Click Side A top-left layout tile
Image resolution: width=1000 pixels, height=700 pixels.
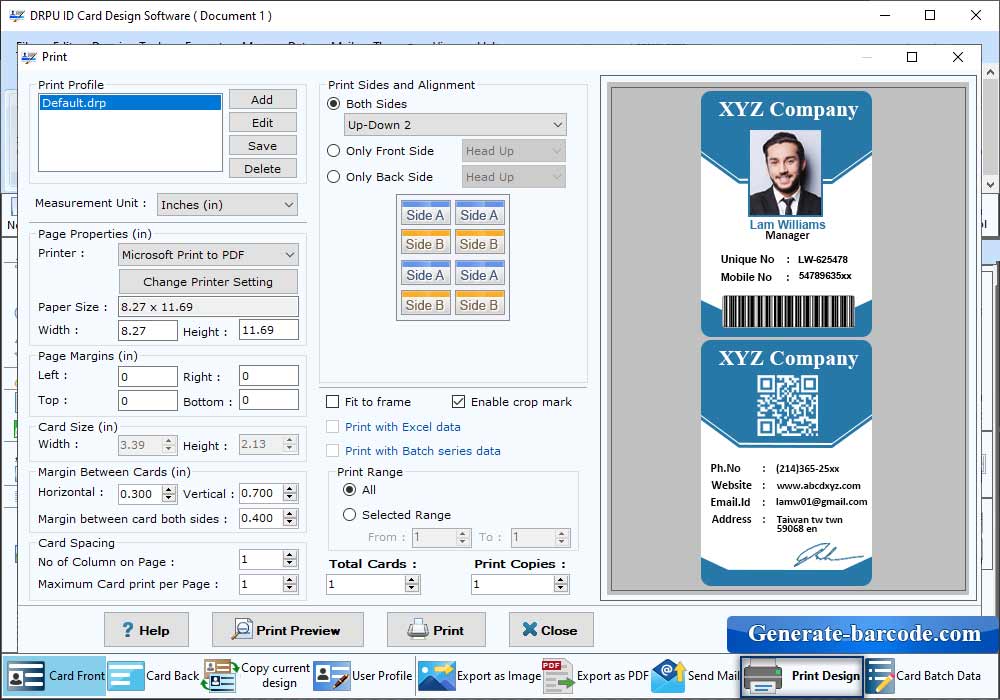pyautogui.click(x=425, y=213)
